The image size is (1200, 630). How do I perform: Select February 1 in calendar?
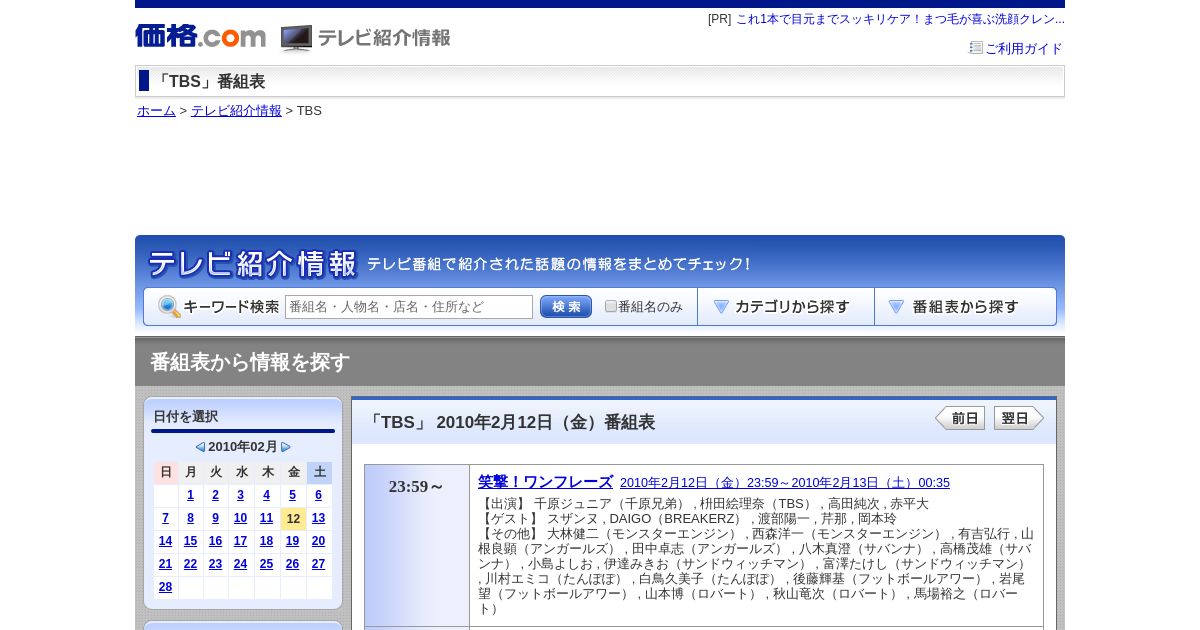click(x=191, y=495)
